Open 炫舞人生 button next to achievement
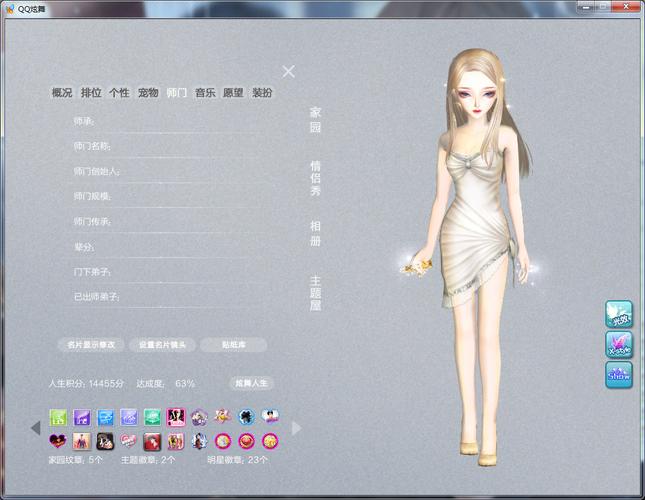Viewport: 645px width, 500px height. point(251,383)
